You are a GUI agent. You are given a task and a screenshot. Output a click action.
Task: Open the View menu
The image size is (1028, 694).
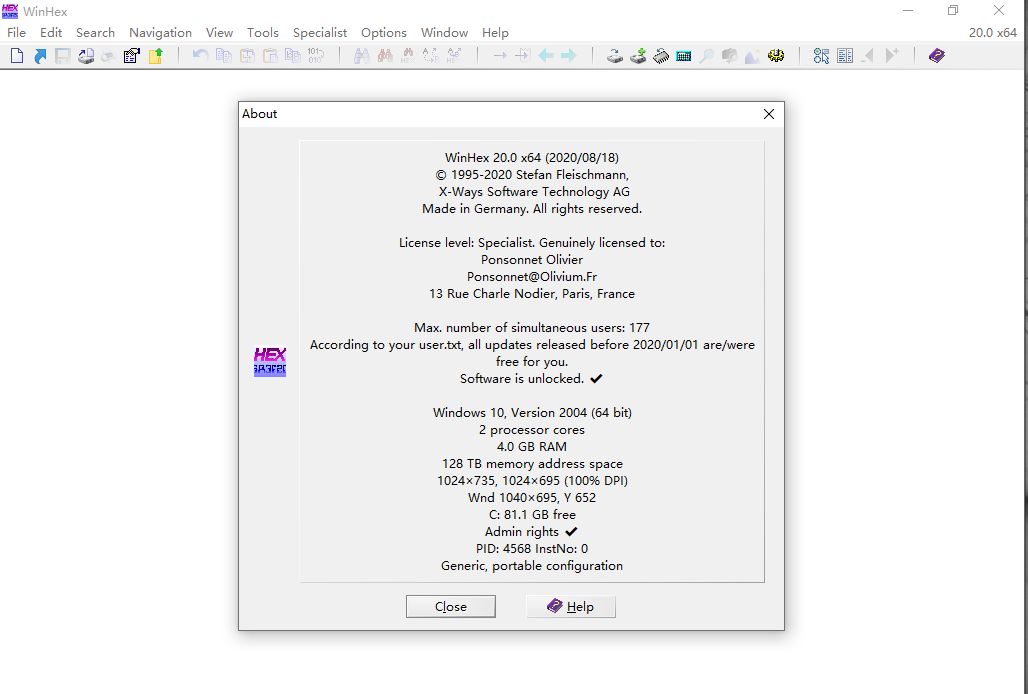coord(219,32)
